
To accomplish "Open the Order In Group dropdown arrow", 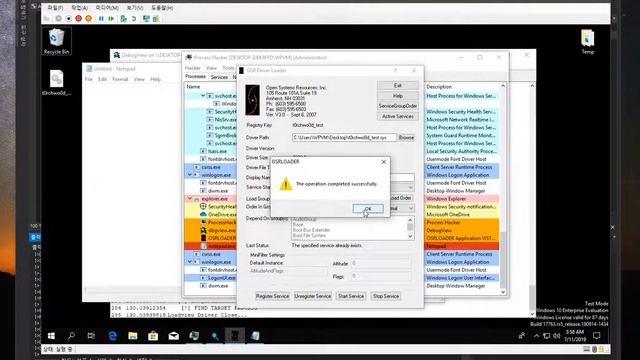I will pyautogui.click(x=411, y=209).
